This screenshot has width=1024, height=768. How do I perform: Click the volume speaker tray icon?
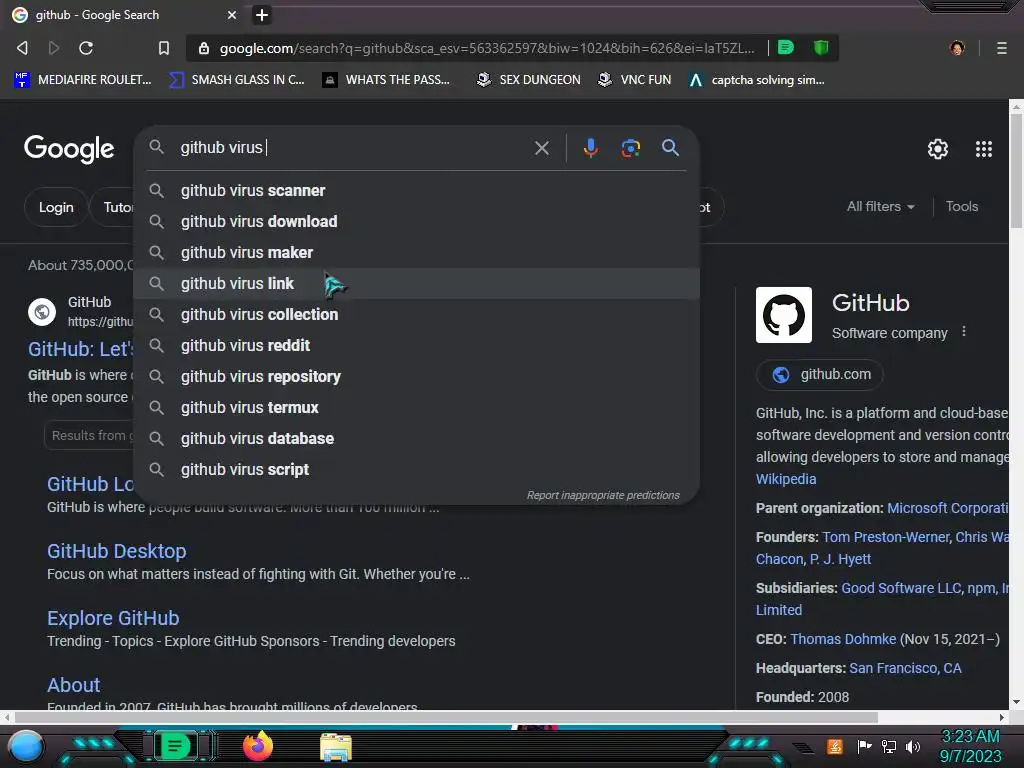click(912, 746)
